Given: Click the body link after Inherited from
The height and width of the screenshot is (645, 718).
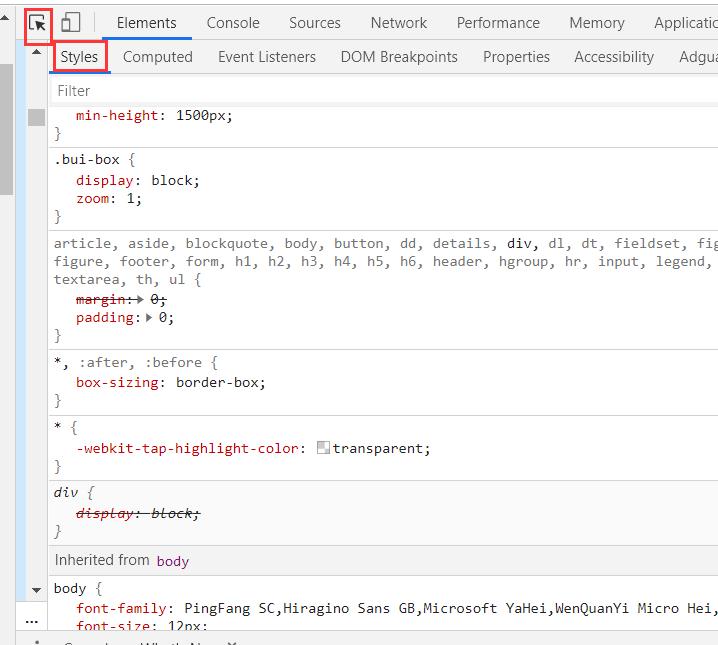Looking at the screenshot, I should 172,561.
